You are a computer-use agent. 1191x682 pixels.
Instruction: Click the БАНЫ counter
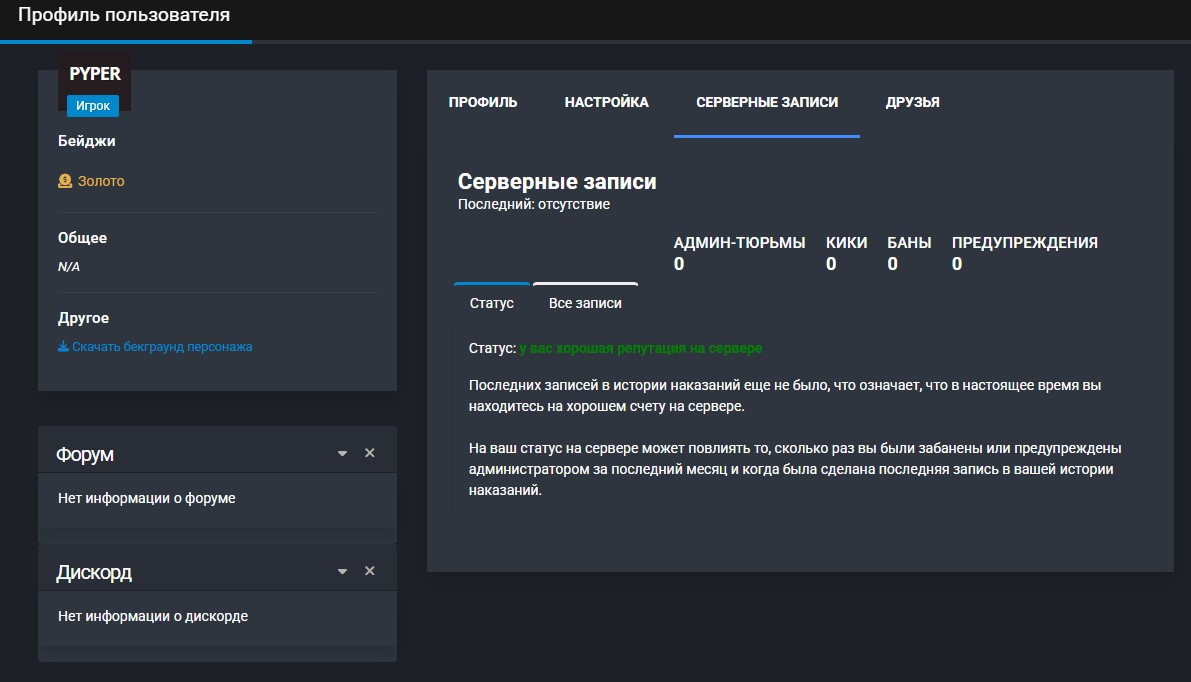(909, 253)
